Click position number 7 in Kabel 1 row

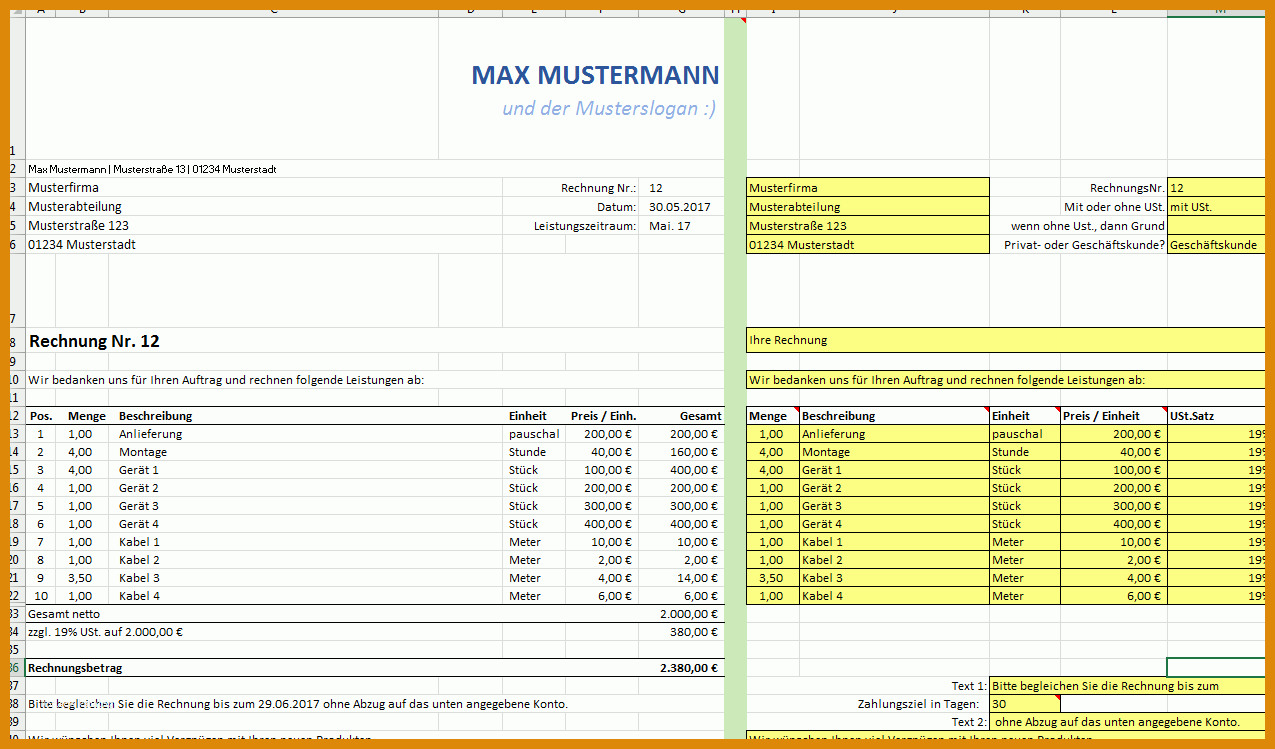[x=41, y=542]
